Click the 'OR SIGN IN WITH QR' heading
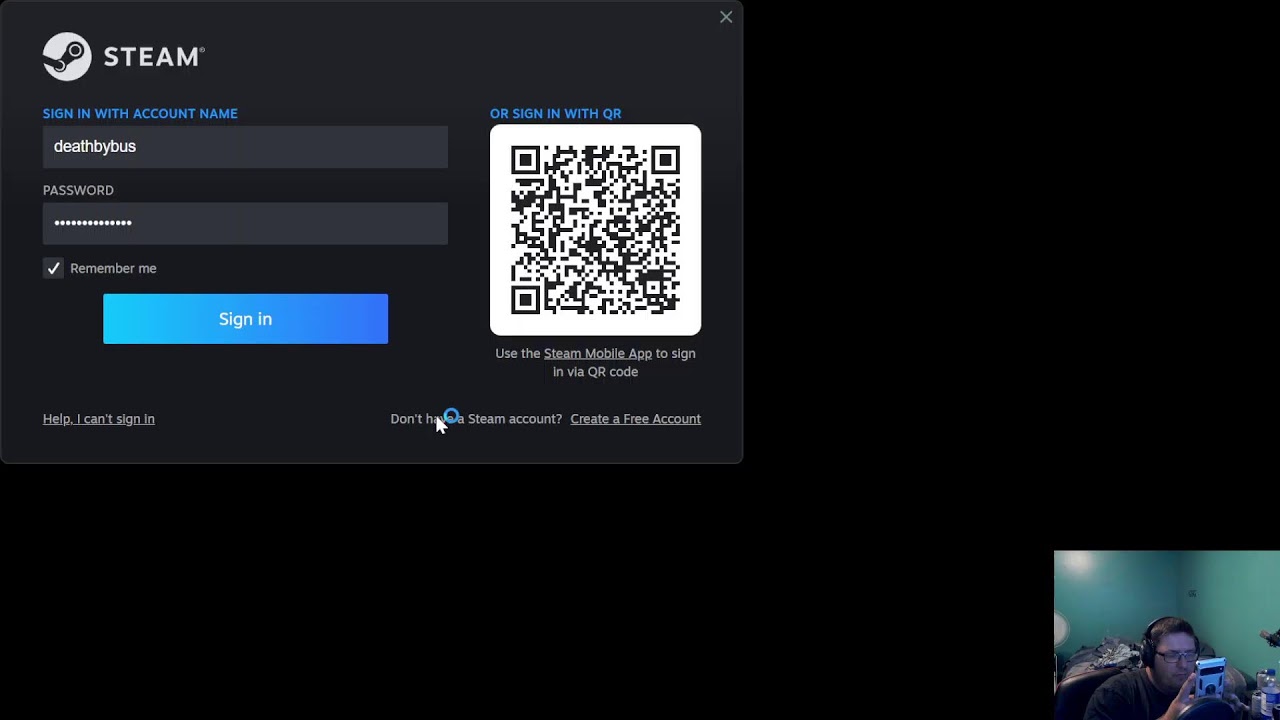Image resolution: width=1280 pixels, height=720 pixels. (x=555, y=114)
